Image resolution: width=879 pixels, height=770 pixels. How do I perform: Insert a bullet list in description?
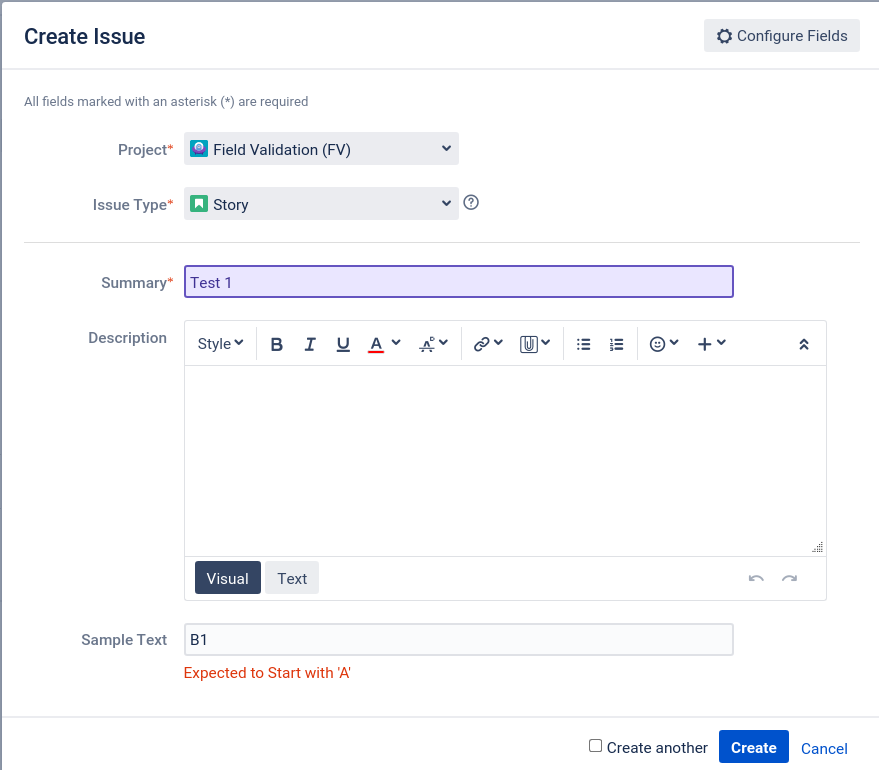(584, 344)
